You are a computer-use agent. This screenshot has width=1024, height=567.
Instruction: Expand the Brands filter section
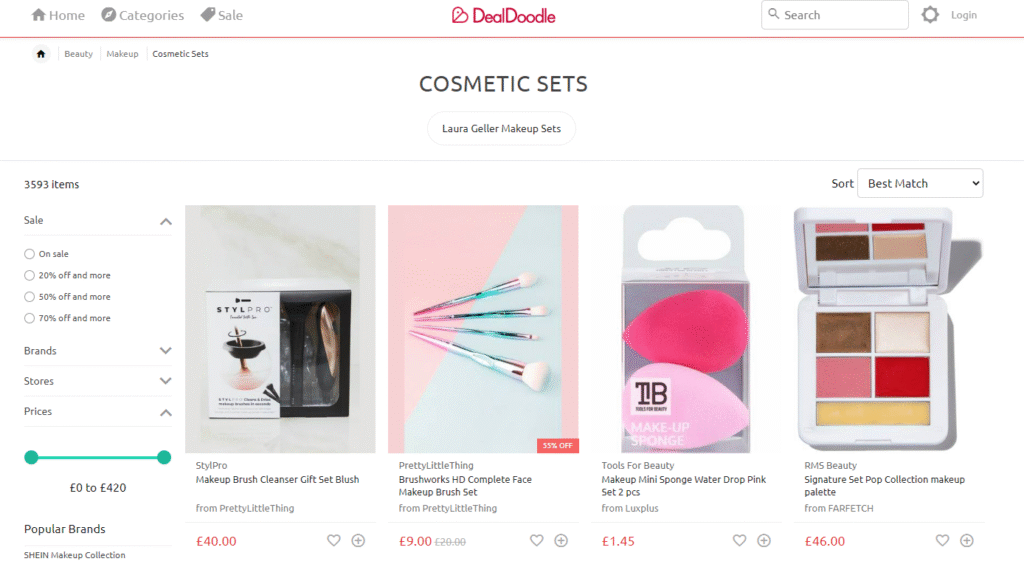[x=98, y=351]
